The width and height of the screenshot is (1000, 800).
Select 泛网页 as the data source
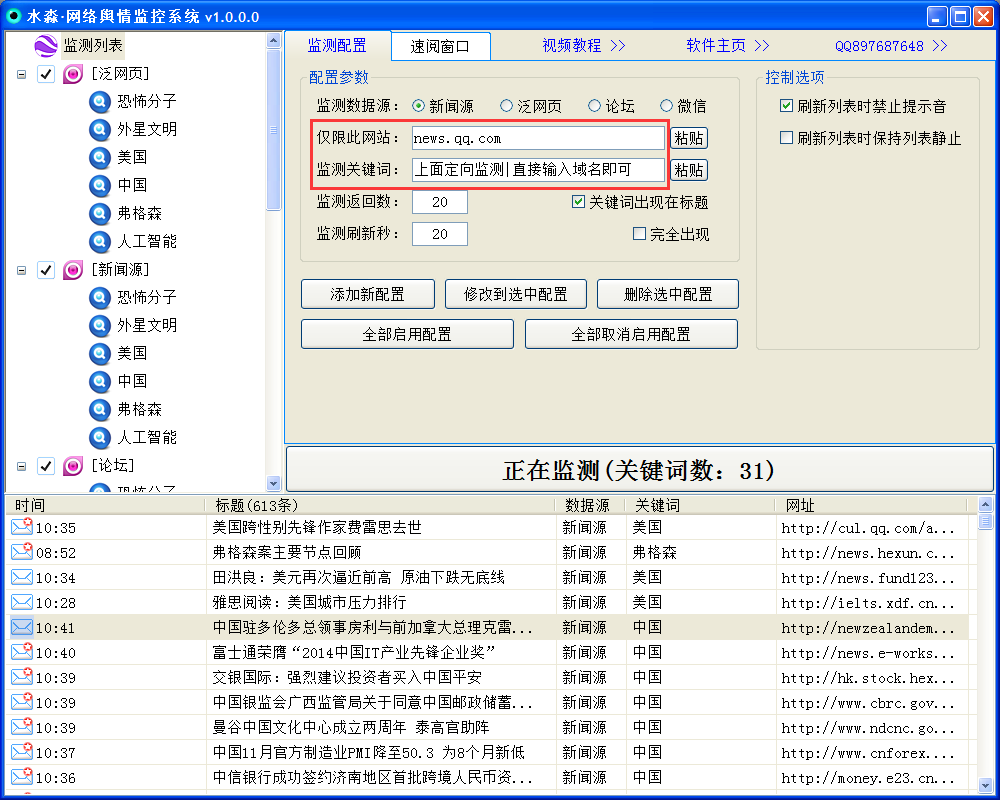pyautogui.click(x=506, y=106)
